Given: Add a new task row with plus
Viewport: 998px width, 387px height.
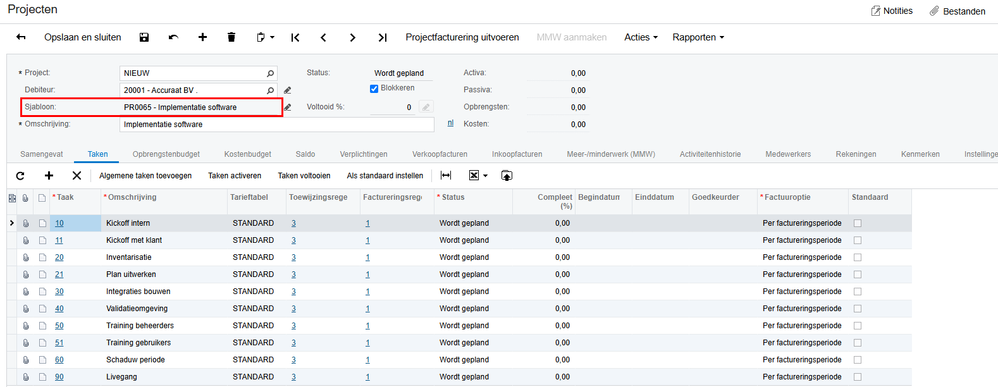Looking at the screenshot, I should point(48,176).
